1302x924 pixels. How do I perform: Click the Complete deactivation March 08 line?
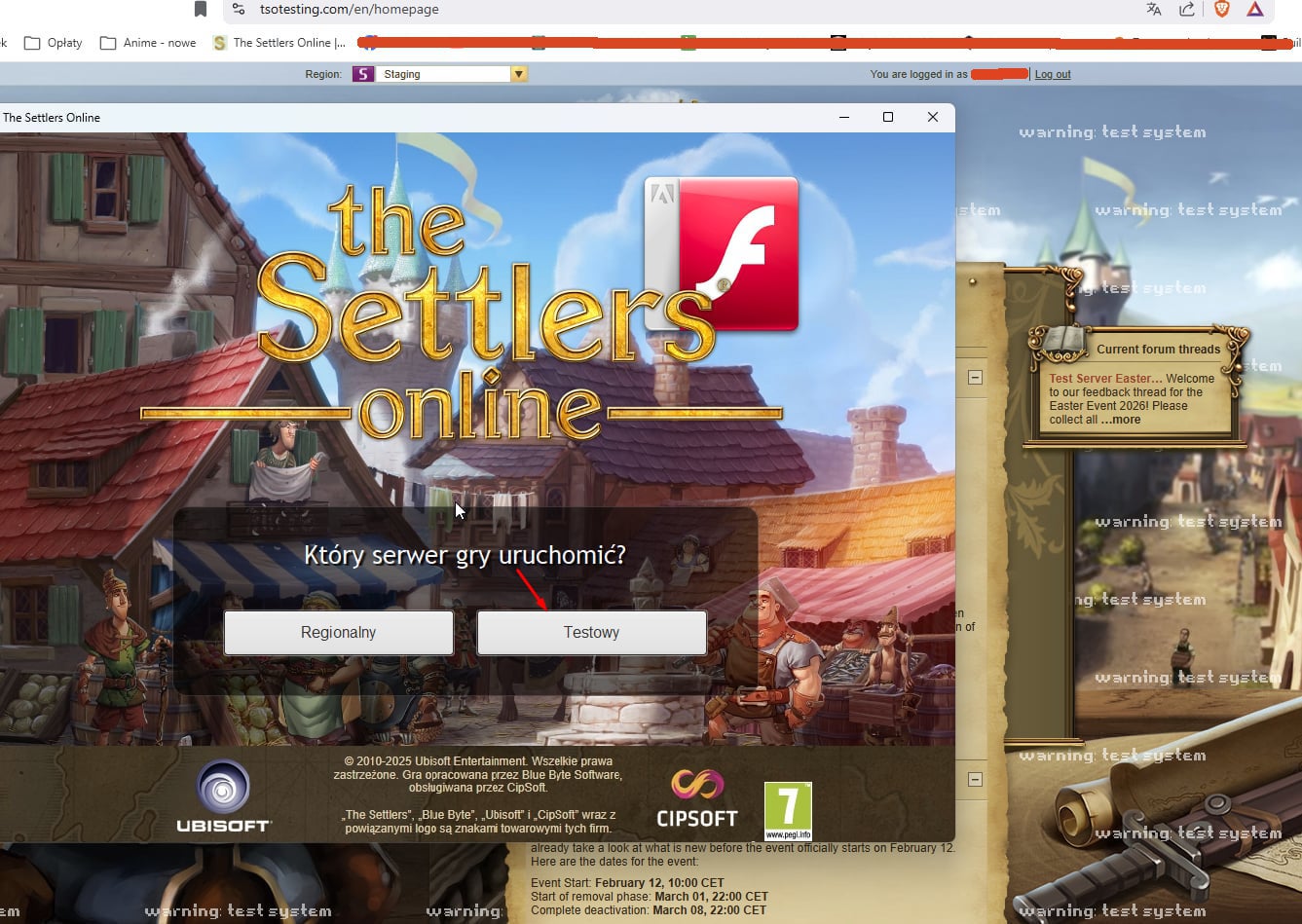(x=649, y=910)
